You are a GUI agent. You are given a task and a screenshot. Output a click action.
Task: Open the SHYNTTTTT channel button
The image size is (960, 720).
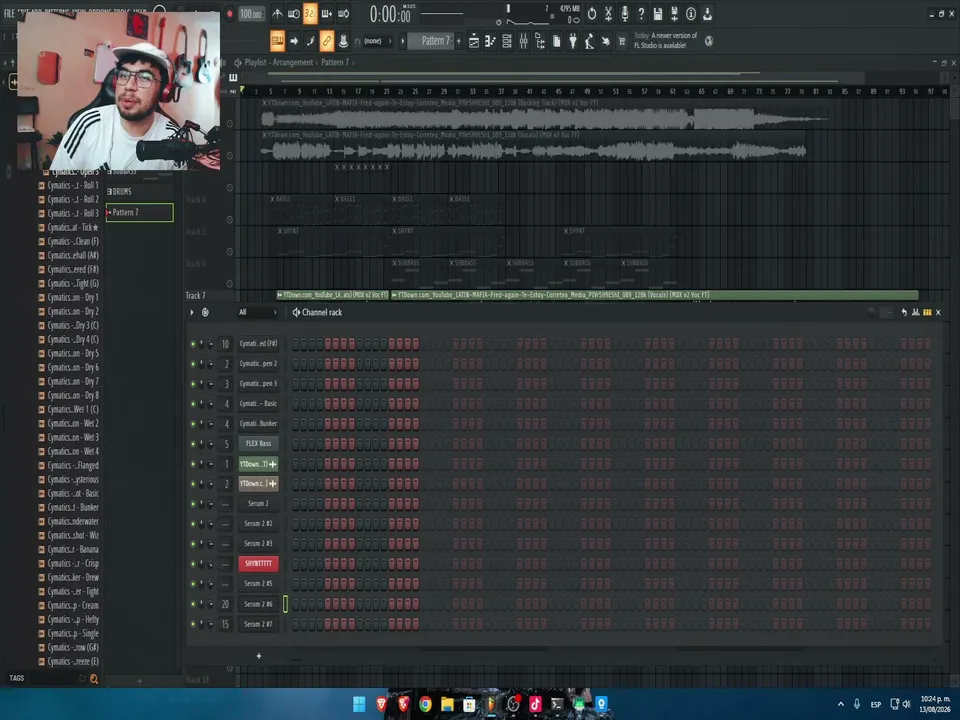[258, 564]
